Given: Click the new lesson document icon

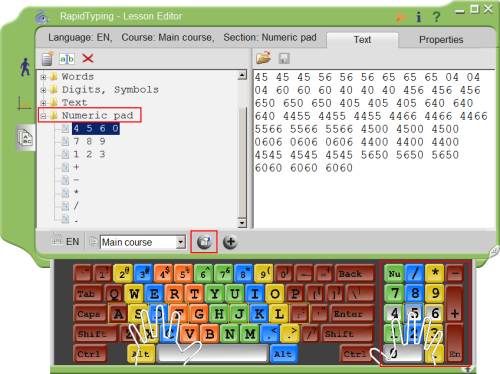Looking at the screenshot, I should pos(48,59).
